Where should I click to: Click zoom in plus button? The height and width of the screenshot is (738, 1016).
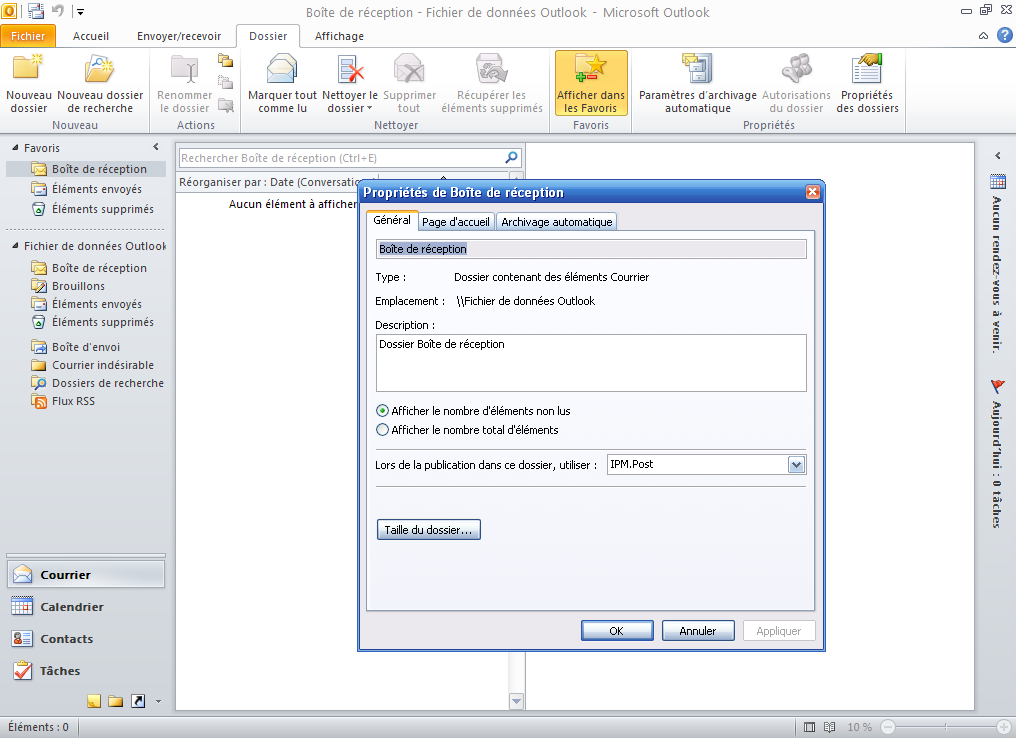[1004, 727]
